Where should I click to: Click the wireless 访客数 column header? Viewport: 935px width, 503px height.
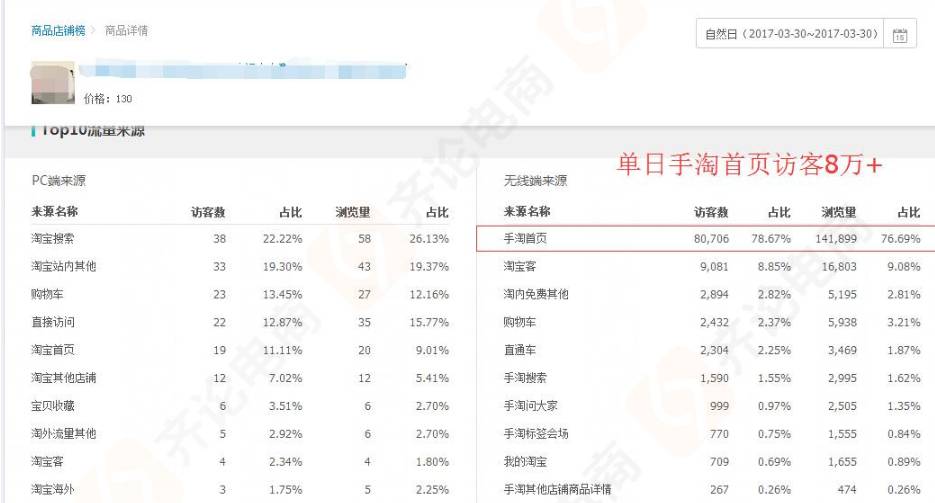point(711,212)
